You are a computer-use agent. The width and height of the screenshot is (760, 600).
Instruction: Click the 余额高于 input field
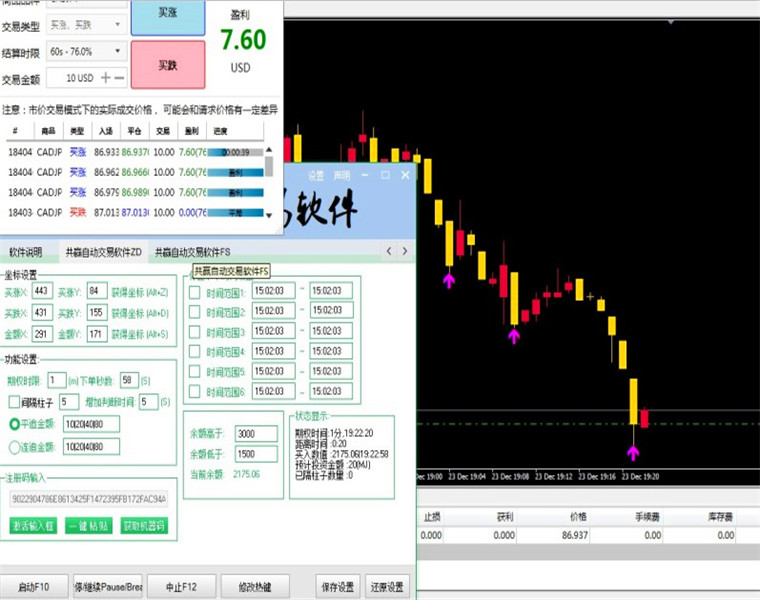256,434
